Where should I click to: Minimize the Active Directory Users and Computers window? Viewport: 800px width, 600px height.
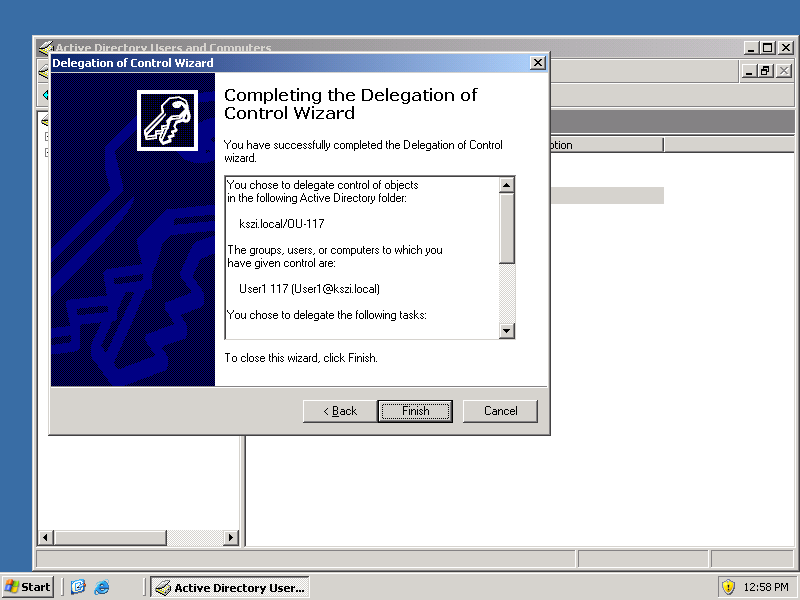[x=751, y=47]
